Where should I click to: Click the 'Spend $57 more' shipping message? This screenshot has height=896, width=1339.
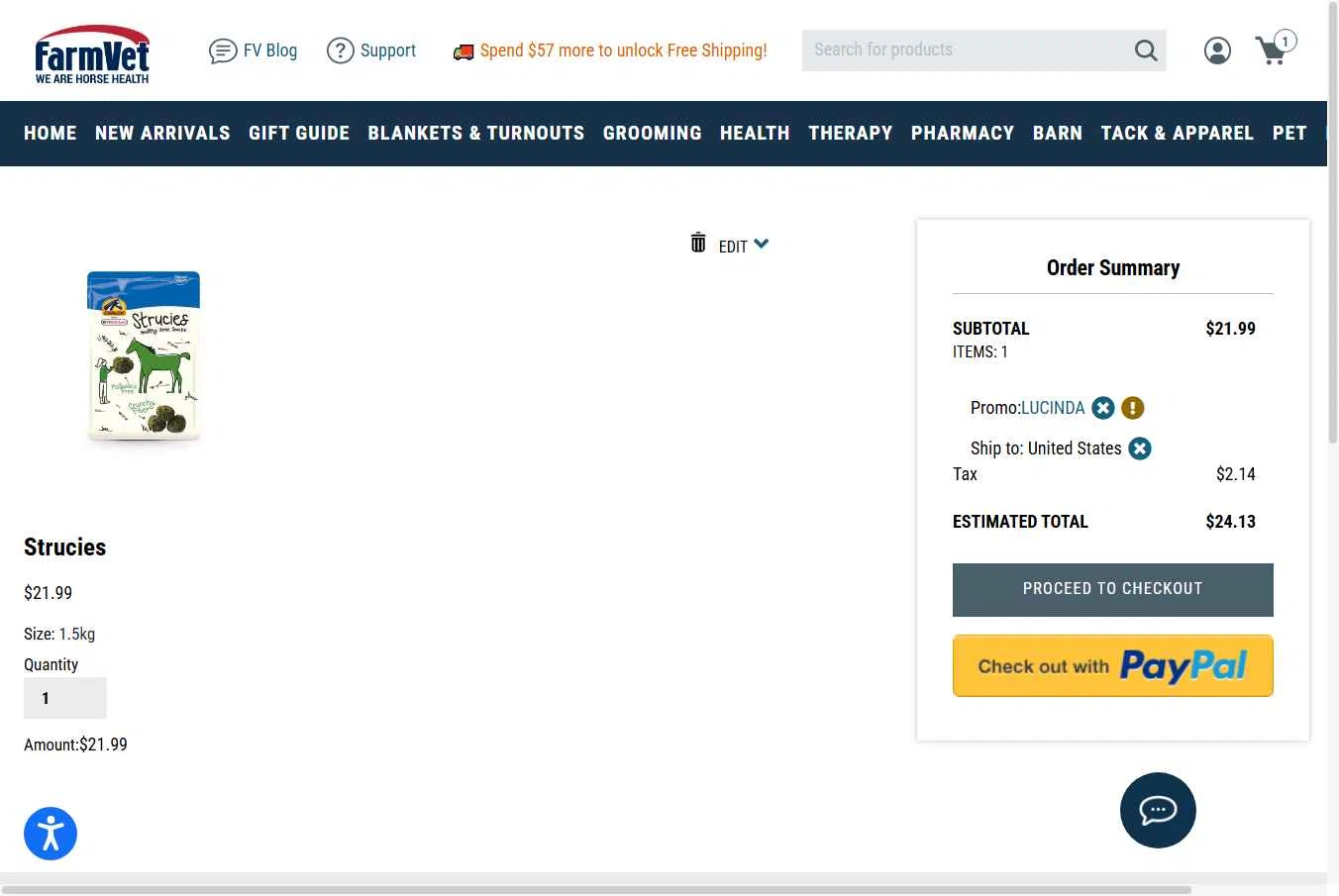point(624,50)
